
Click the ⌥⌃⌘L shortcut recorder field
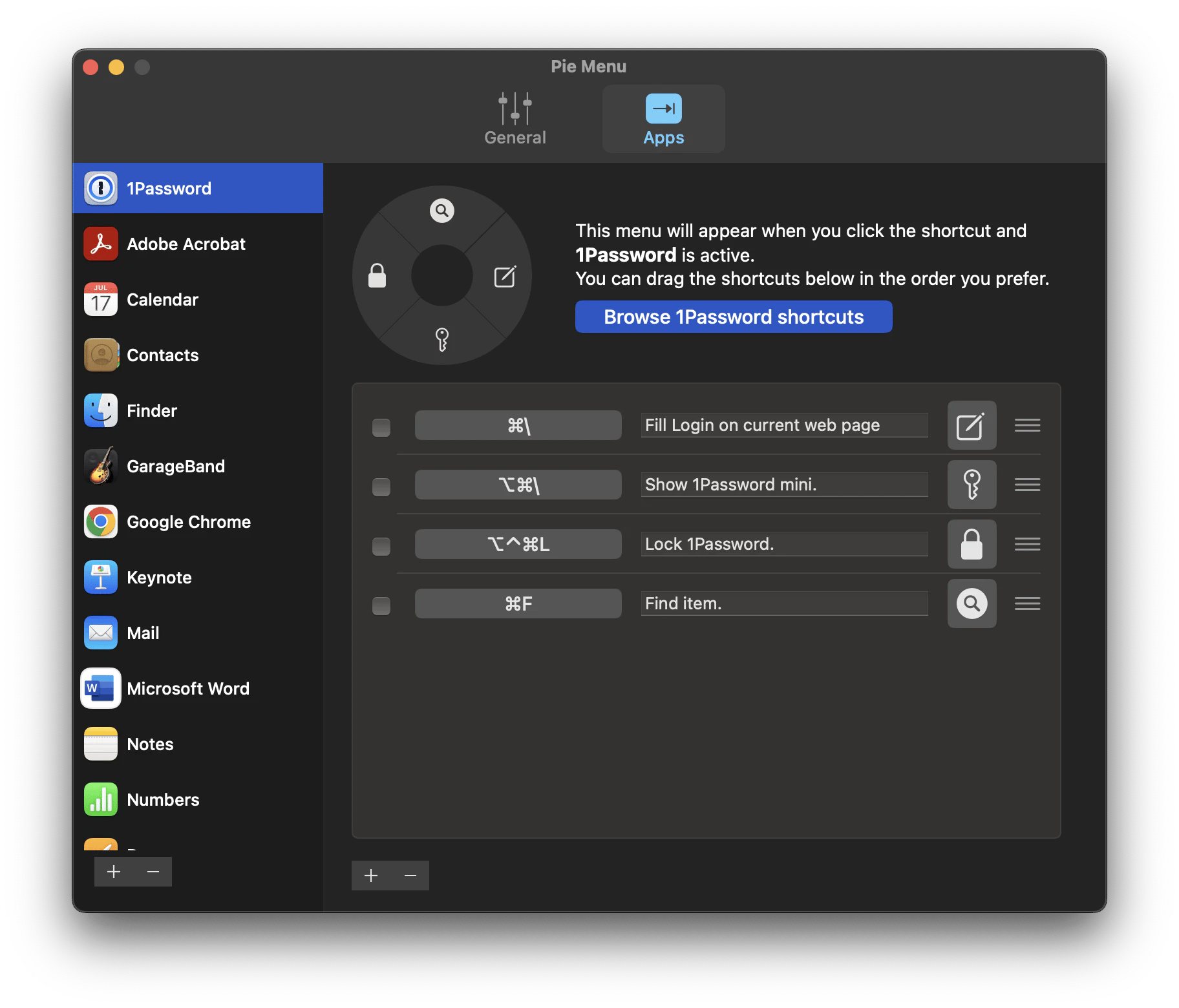(518, 544)
